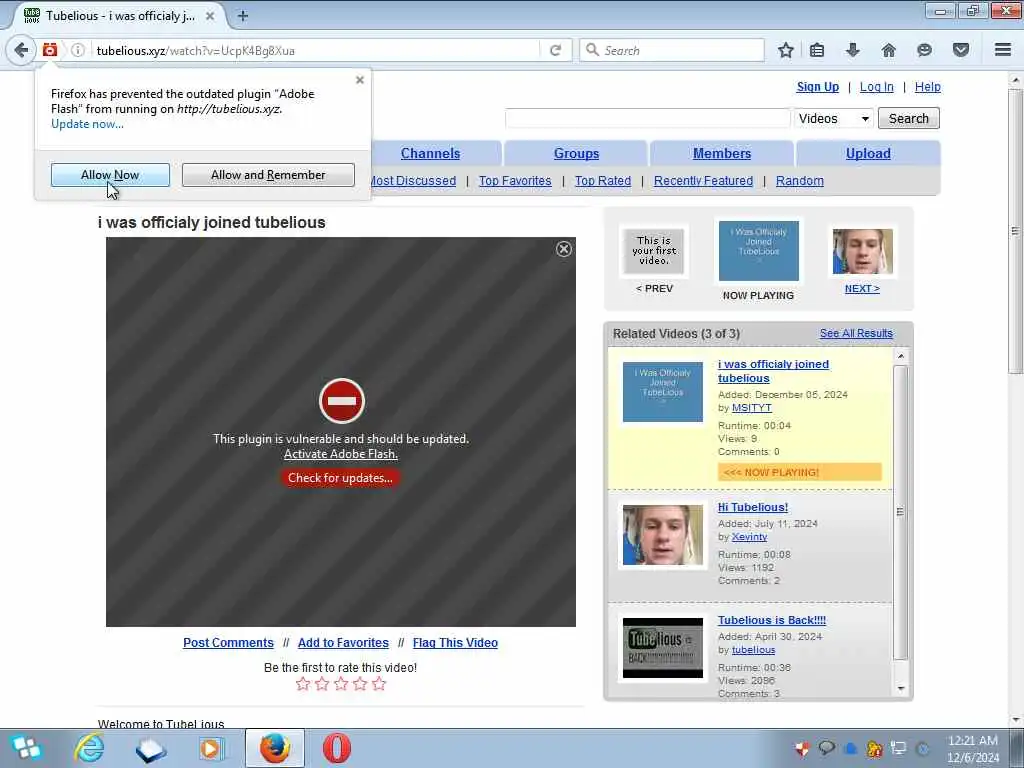Viewport: 1024px width, 768px height.
Task: Open a new tab with plus icon
Action: click(x=242, y=16)
